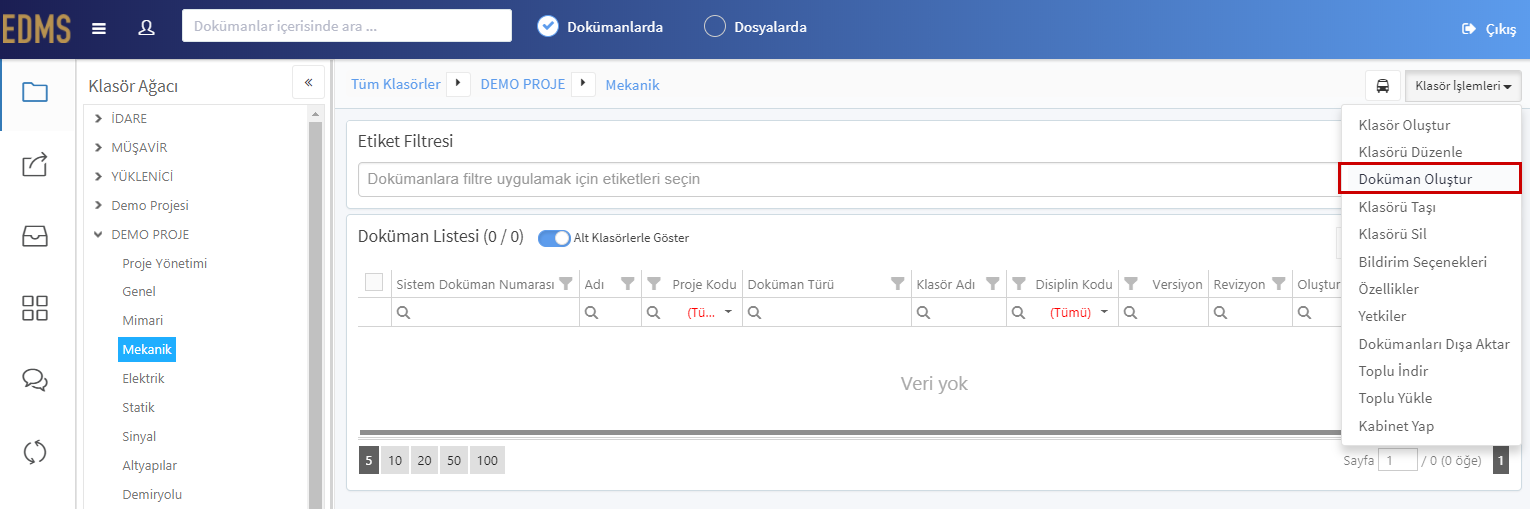Choose Toplu Yükle menu item
Screen dimensions: 1530x509
(1431, 398)
